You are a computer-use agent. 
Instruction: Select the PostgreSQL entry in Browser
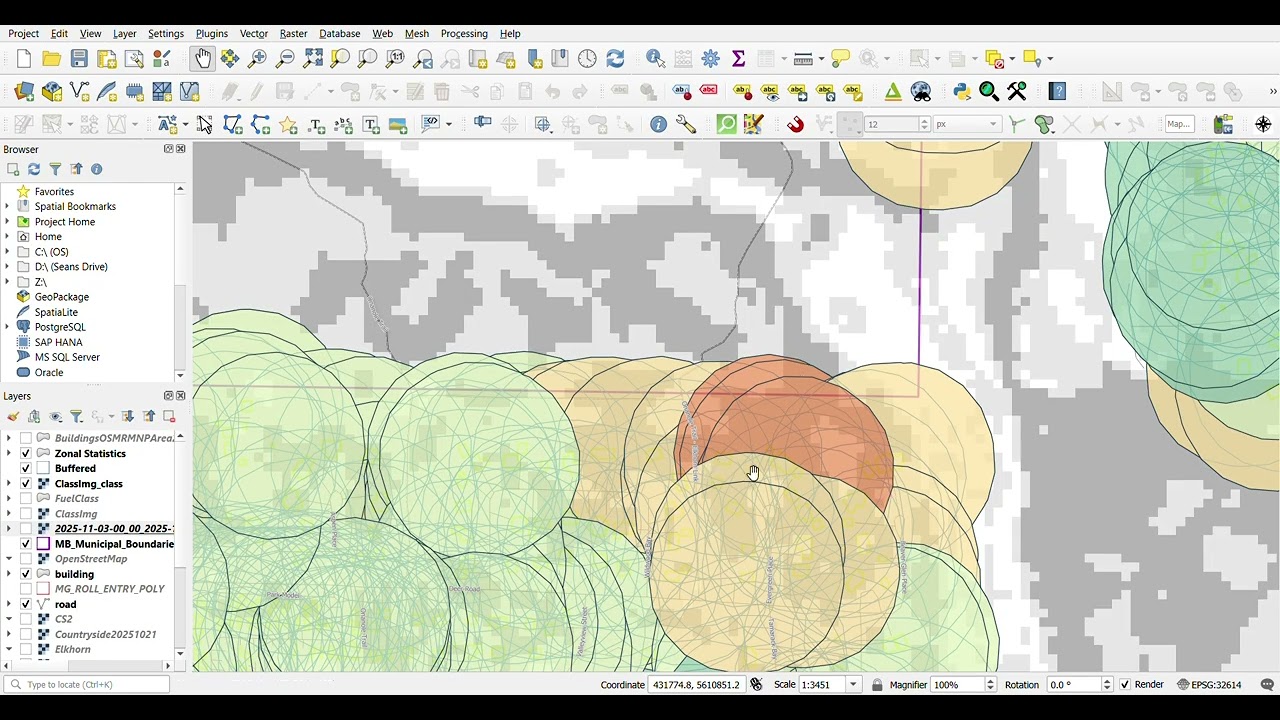(x=60, y=327)
